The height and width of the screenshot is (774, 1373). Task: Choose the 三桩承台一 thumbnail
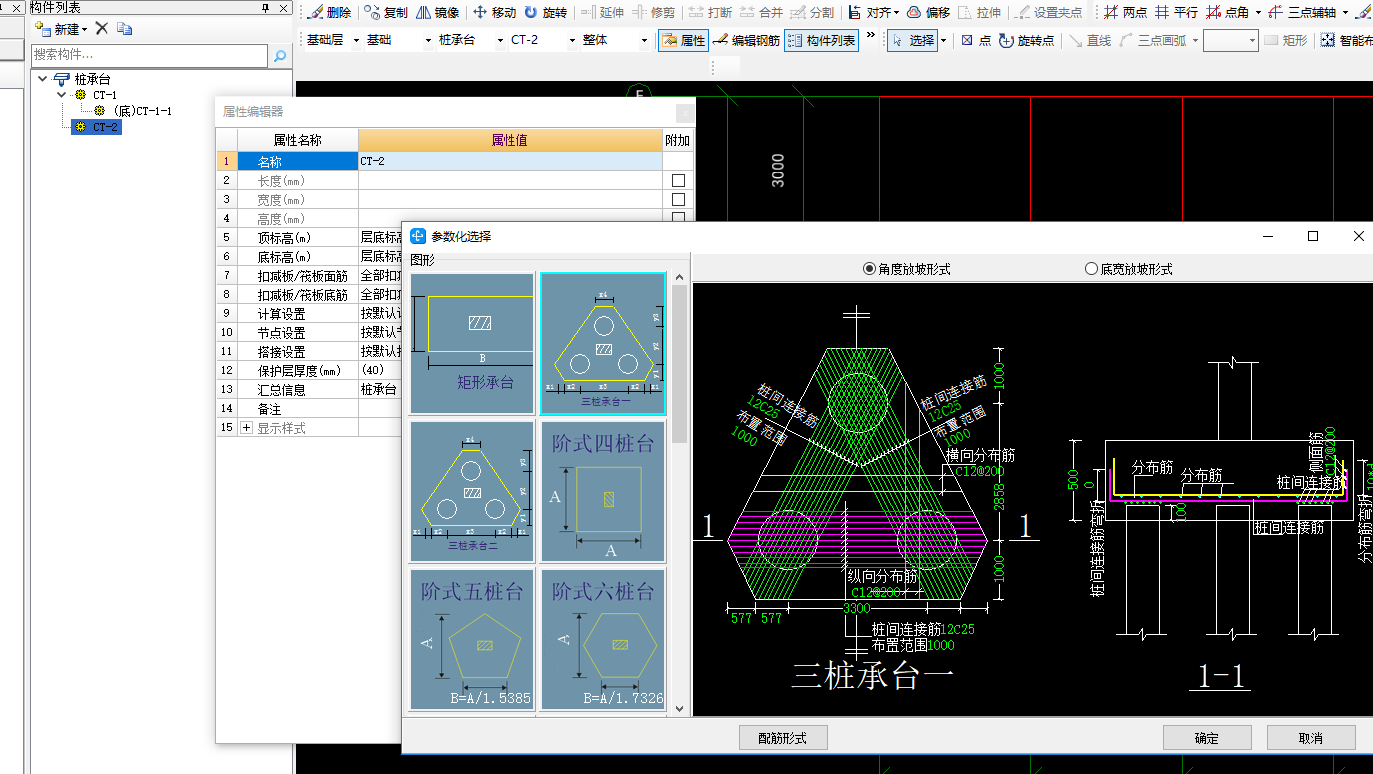coord(603,343)
